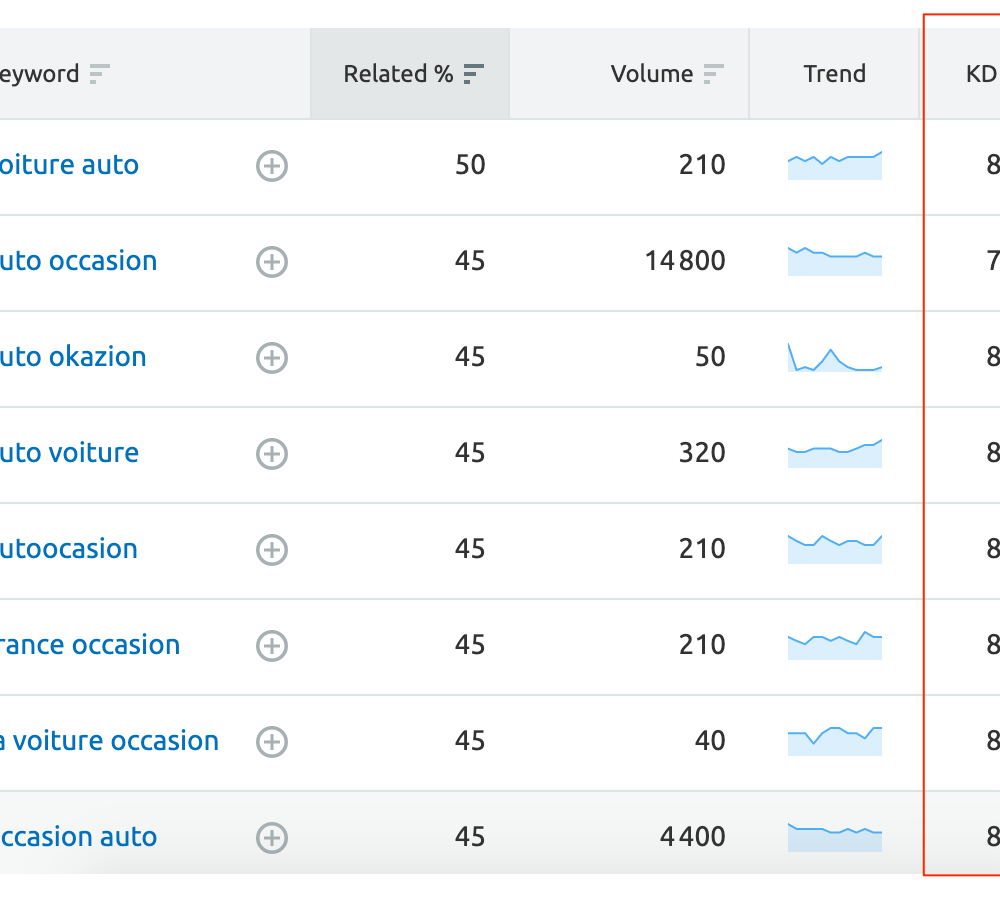Add 'auto voiture' with plus icon
Screen dimensions: 1000x918
(x=272, y=454)
